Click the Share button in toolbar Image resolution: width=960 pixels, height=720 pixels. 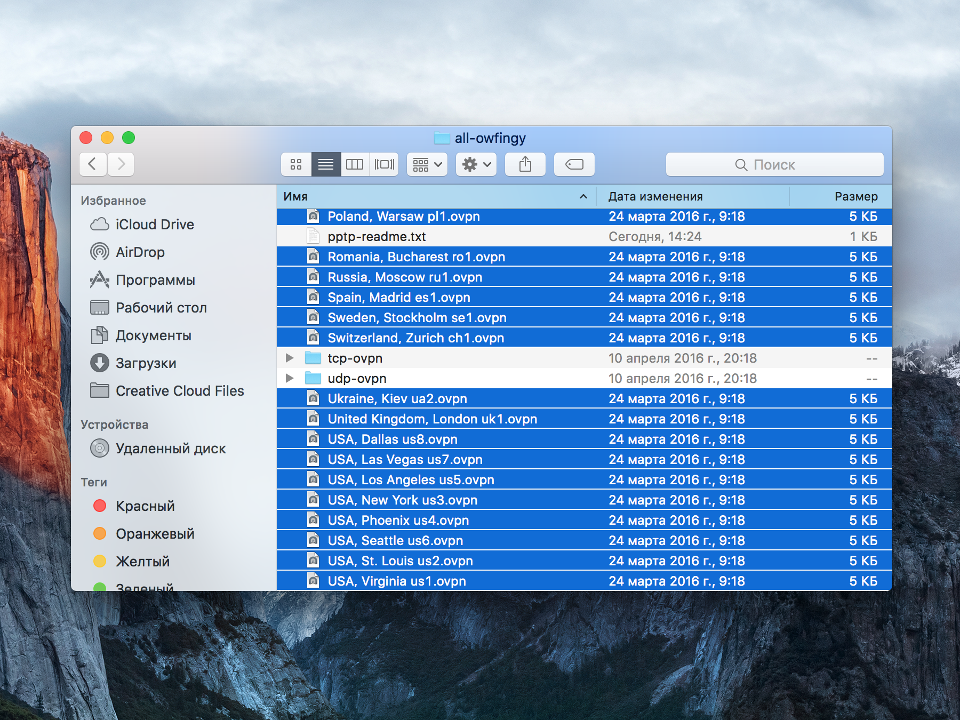tap(525, 164)
